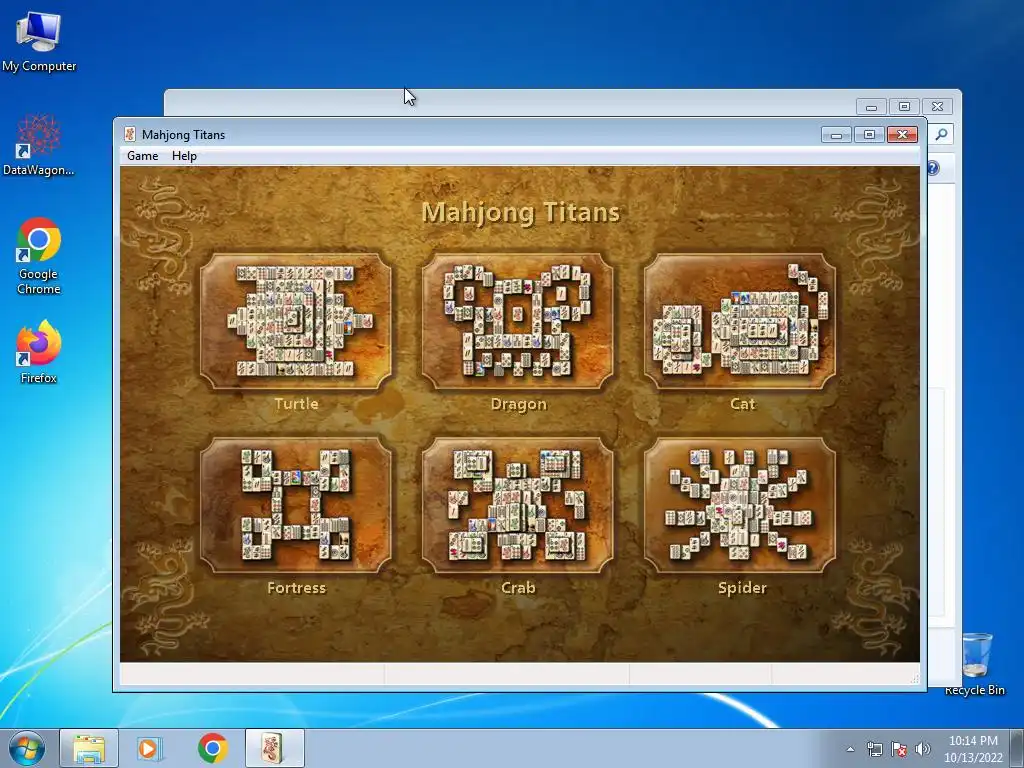Open File Explorer from the taskbar
This screenshot has height=768, width=1024.
click(89, 748)
